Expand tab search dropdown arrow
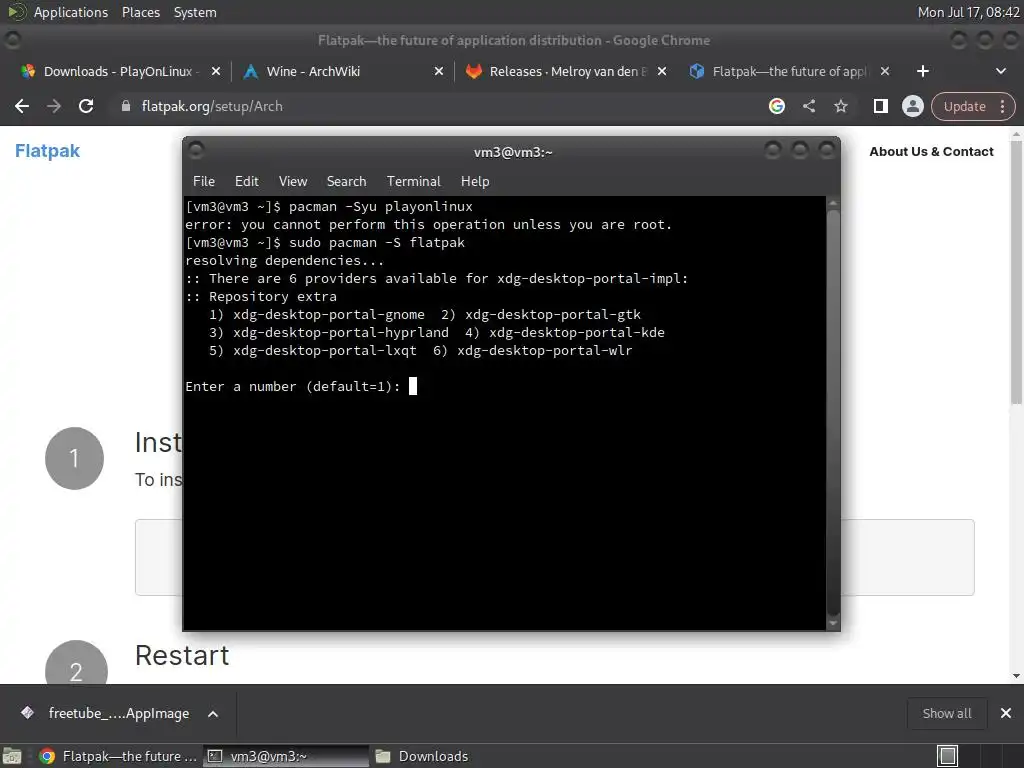The height and width of the screenshot is (768, 1024). tap(1000, 71)
